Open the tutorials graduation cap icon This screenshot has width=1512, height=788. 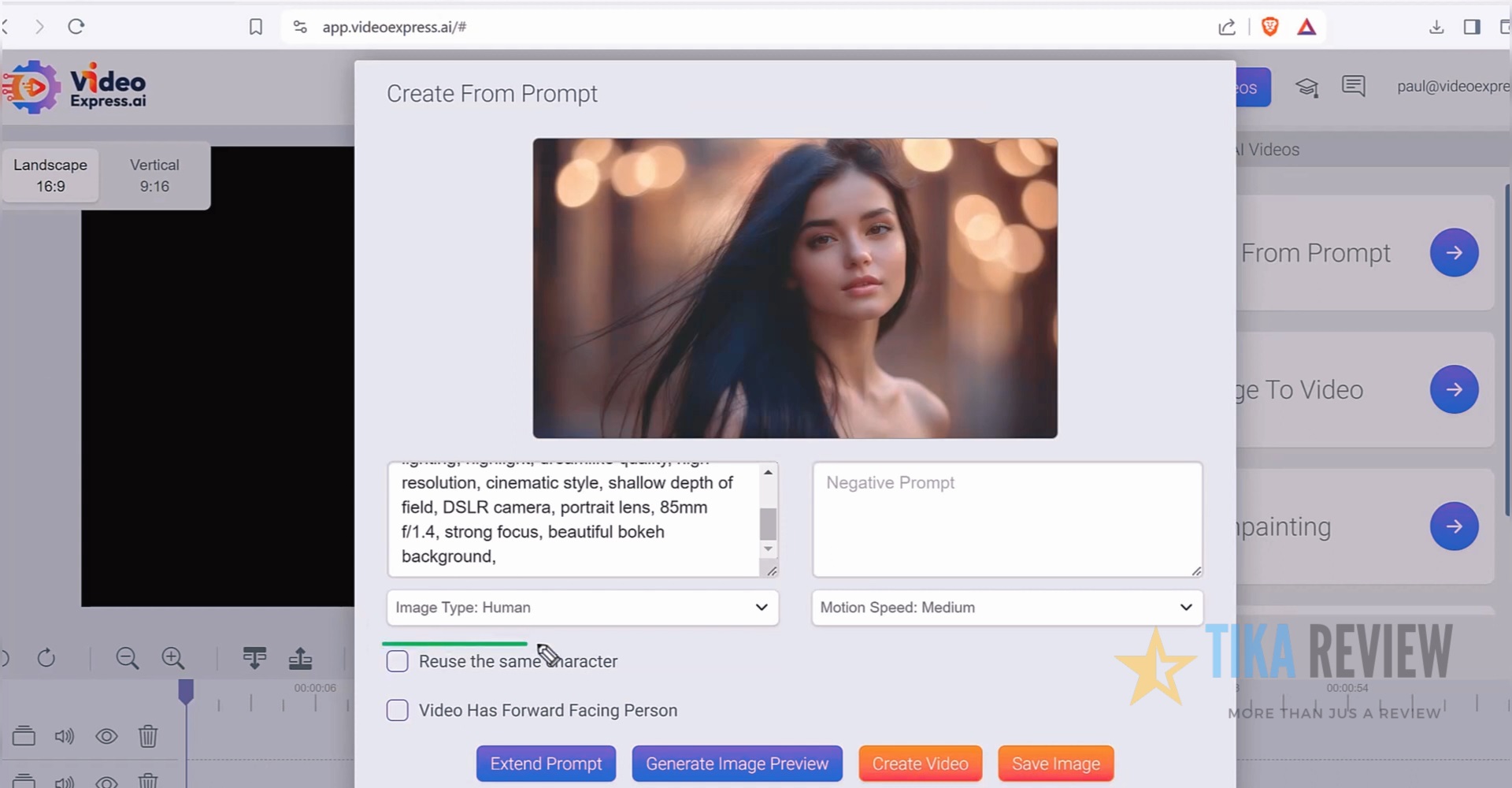click(x=1307, y=87)
